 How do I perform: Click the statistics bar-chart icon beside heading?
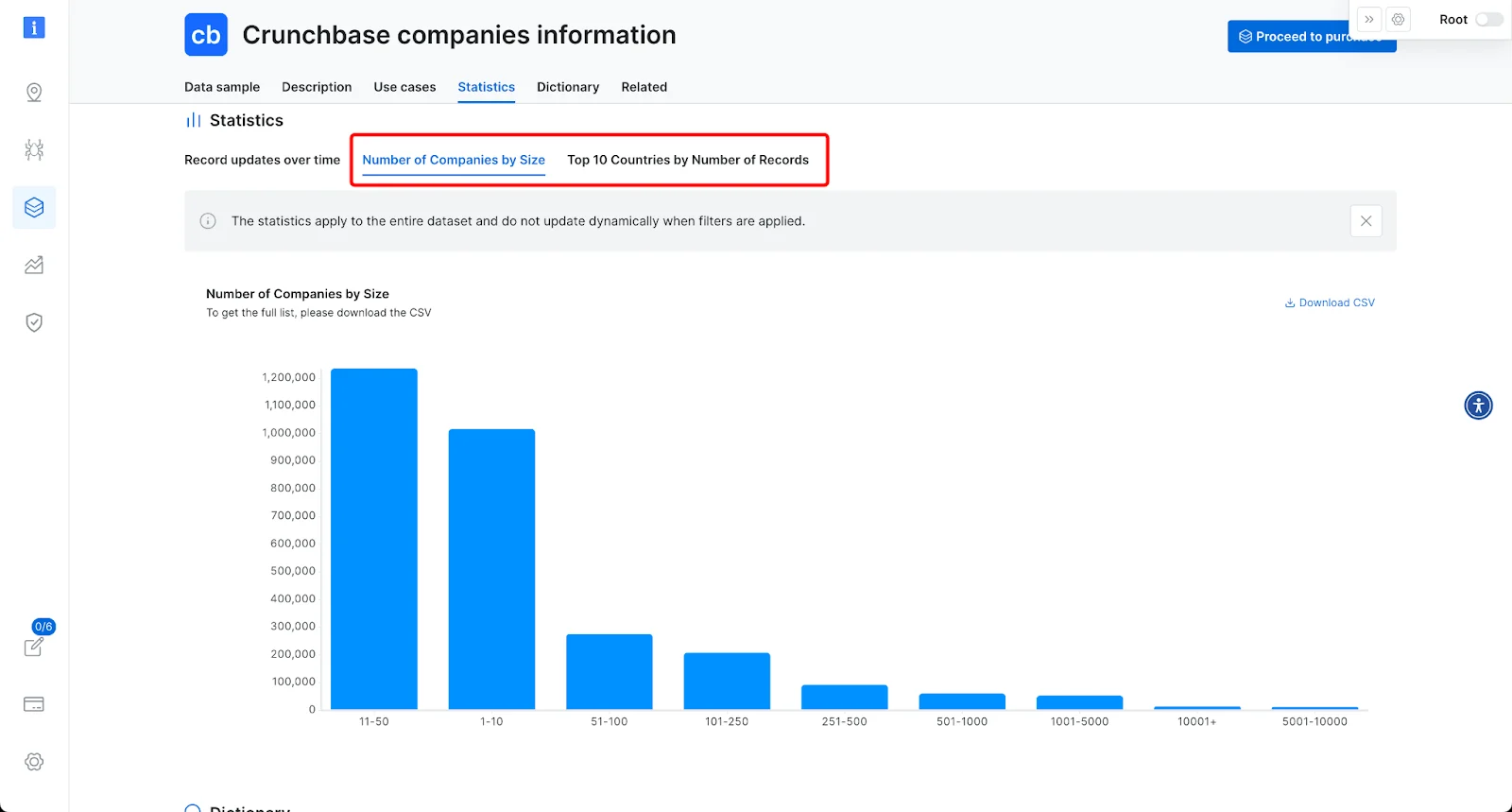[193, 120]
